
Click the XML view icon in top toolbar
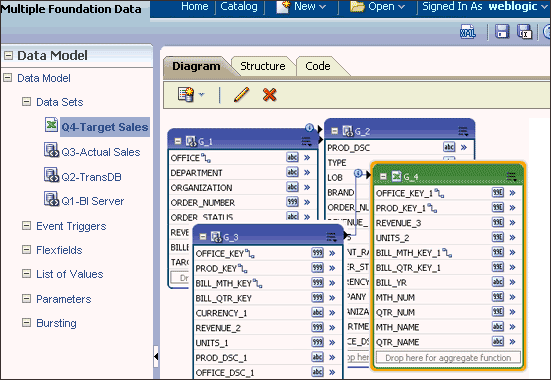coord(468,32)
